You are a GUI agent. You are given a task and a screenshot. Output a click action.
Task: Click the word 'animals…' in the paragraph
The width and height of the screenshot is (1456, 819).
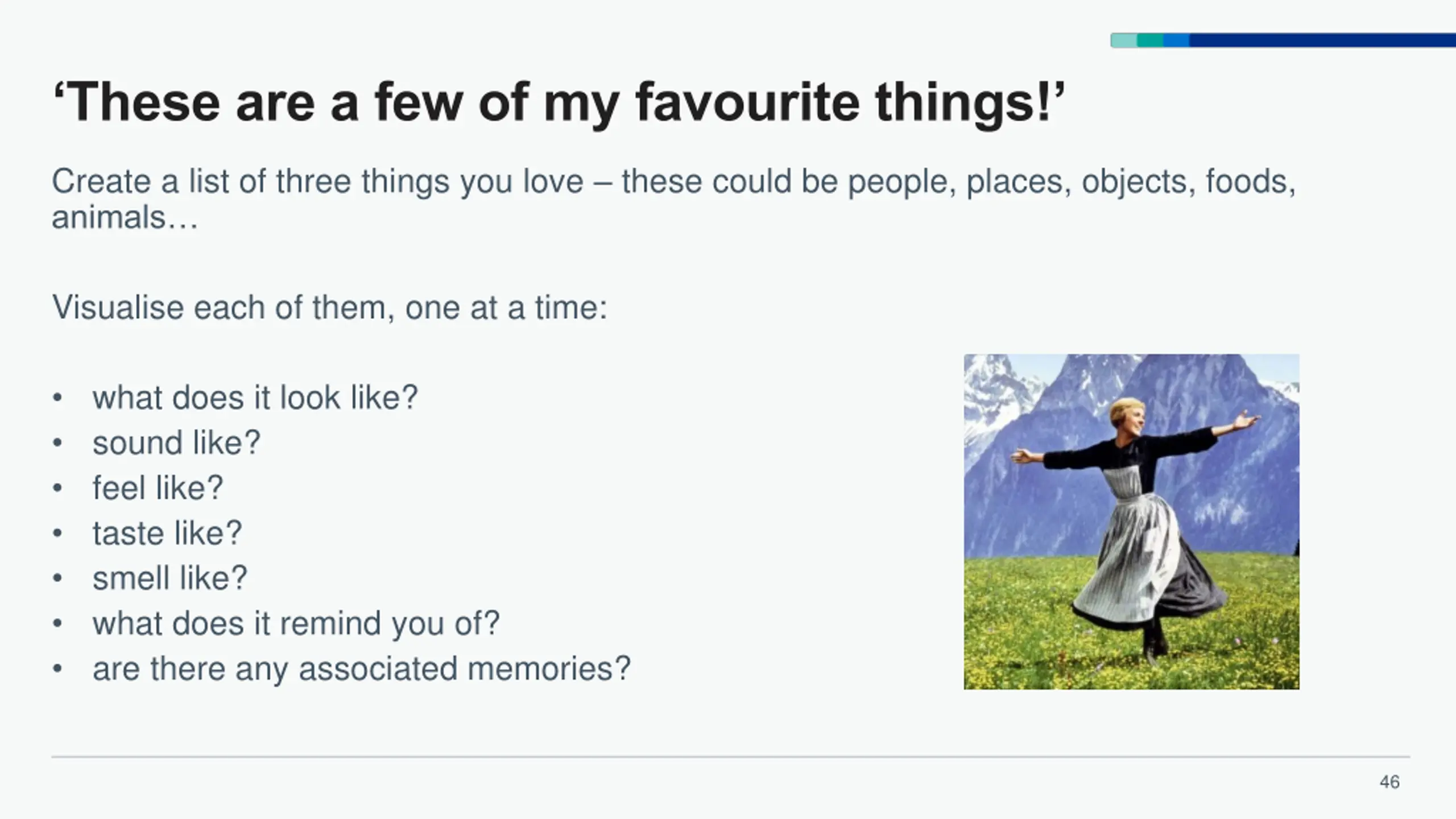tap(125, 218)
